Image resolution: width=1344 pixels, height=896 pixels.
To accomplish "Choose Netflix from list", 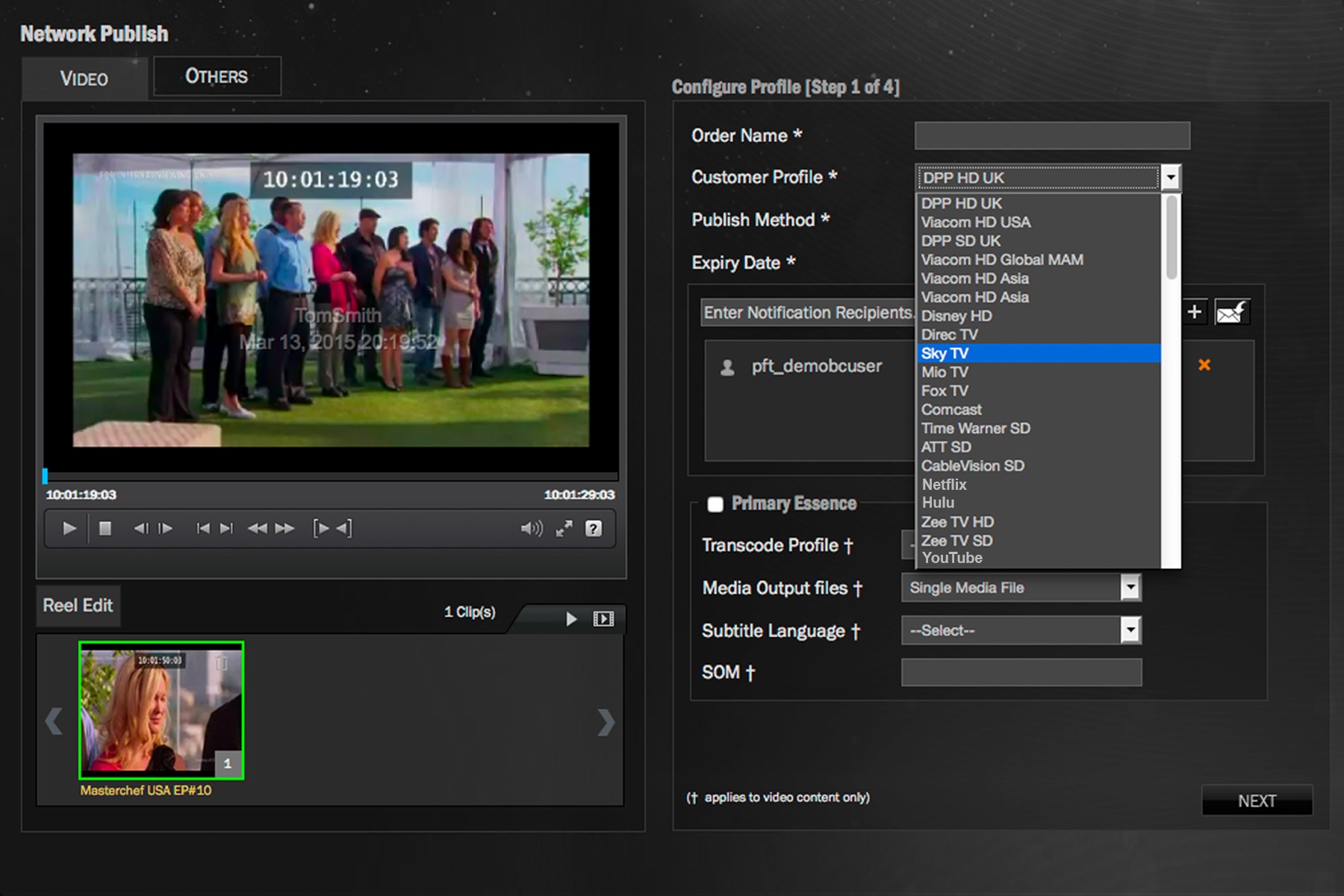I will [1039, 484].
